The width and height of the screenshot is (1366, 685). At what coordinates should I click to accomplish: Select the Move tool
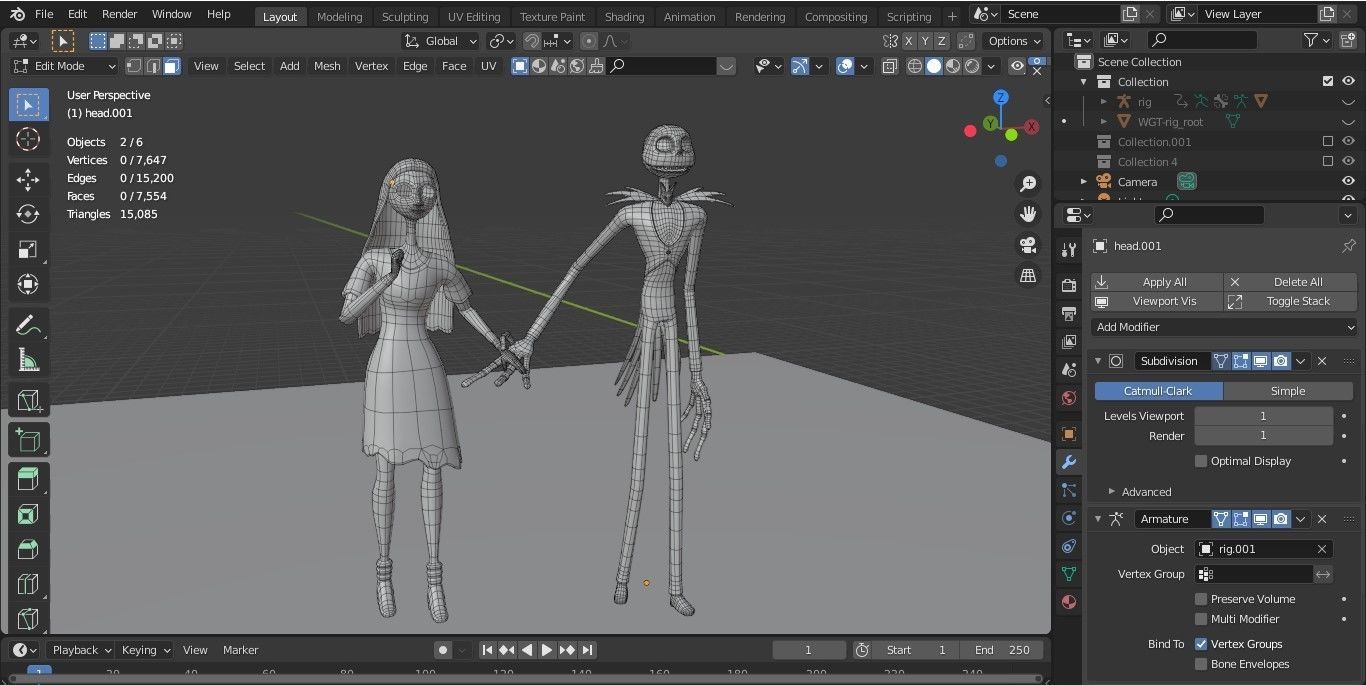(28, 180)
